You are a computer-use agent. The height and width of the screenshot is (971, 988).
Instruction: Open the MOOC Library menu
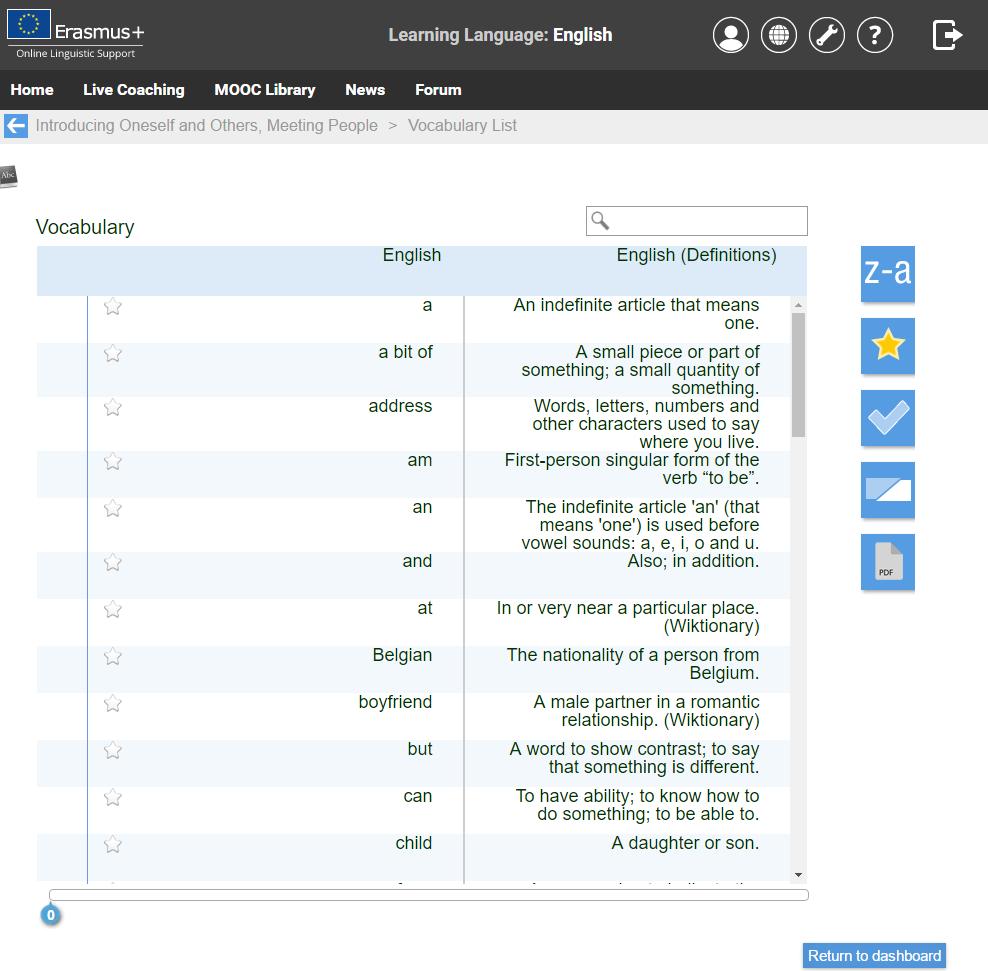265,90
